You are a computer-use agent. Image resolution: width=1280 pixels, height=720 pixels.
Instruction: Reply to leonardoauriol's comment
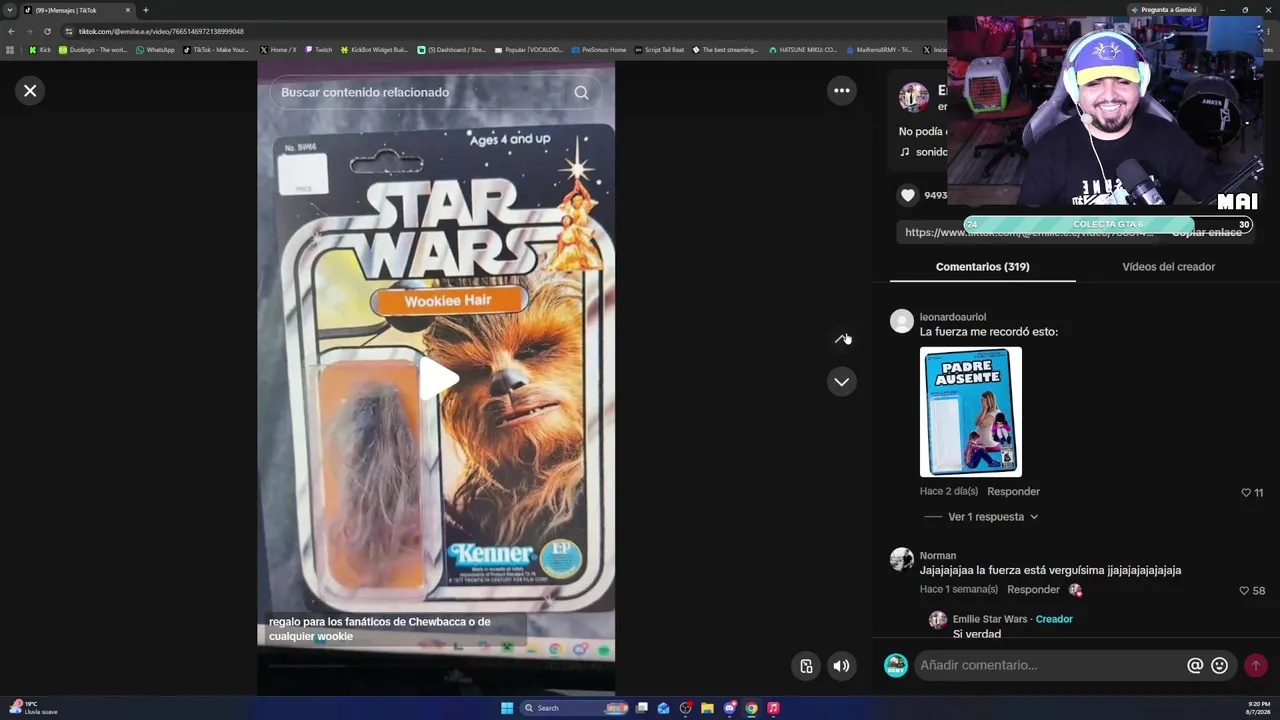1013,492
